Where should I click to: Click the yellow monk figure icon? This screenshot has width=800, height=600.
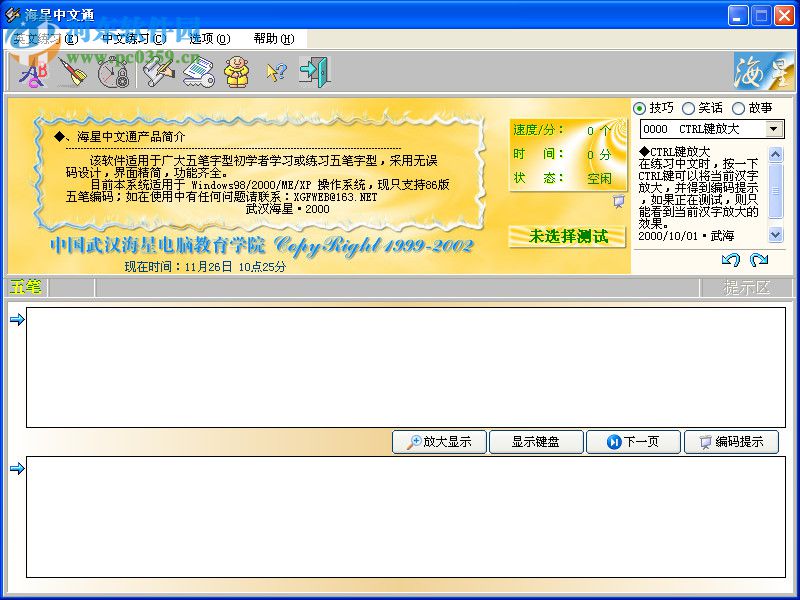click(237, 72)
